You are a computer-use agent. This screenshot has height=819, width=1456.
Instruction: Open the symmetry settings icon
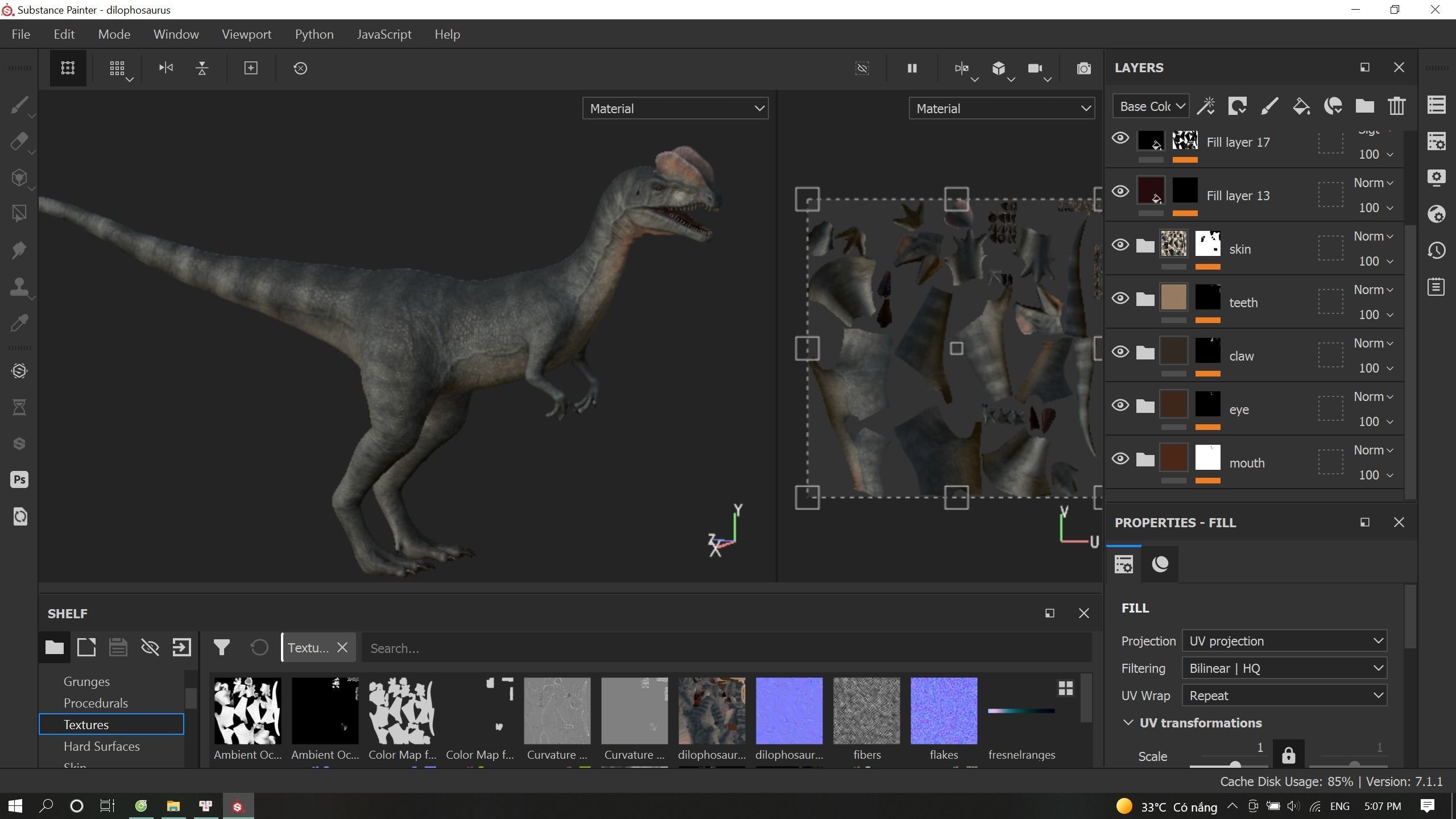point(962,68)
